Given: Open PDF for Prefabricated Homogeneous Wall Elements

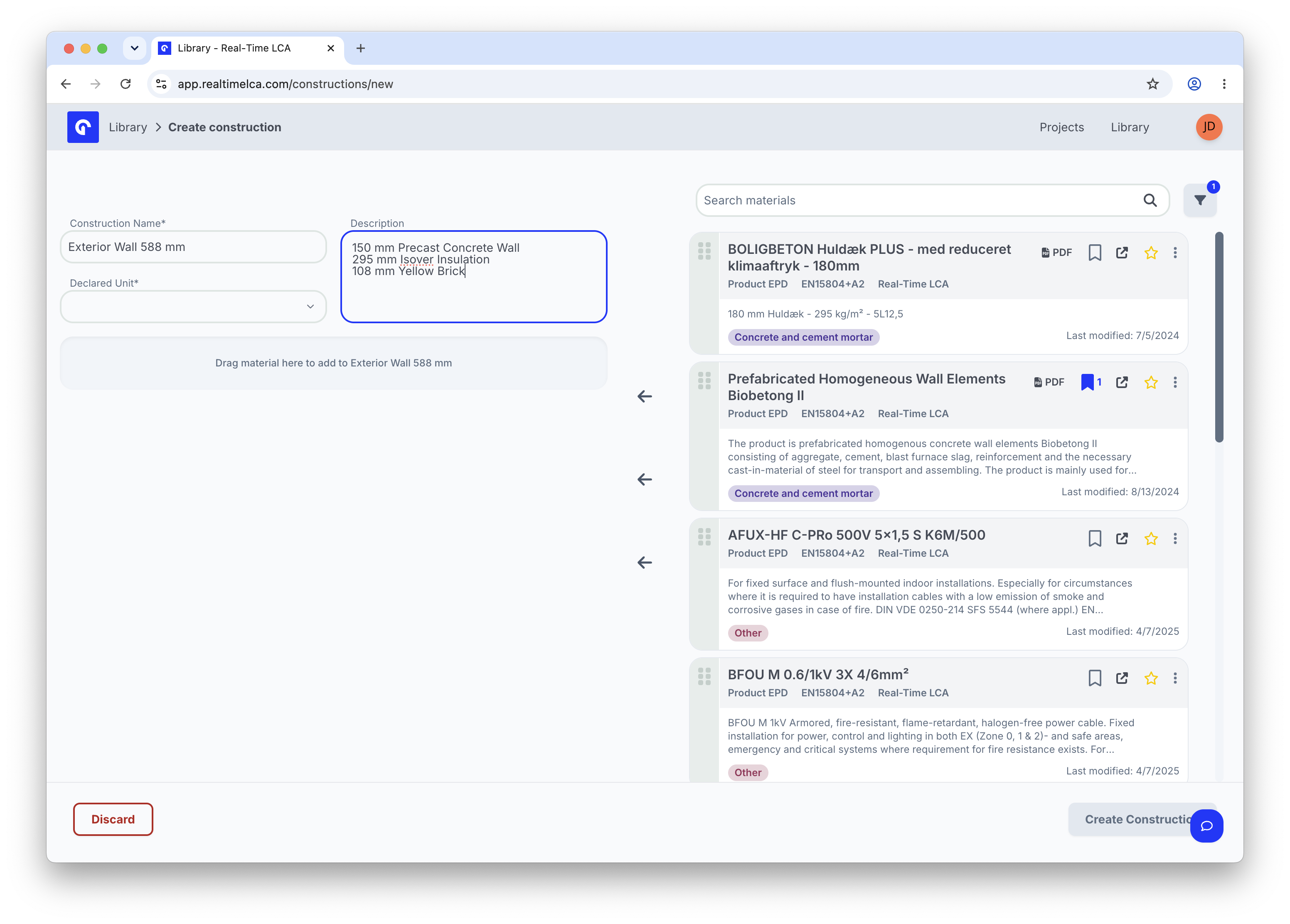Looking at the screenshot, I should [x=1049, y=382].
